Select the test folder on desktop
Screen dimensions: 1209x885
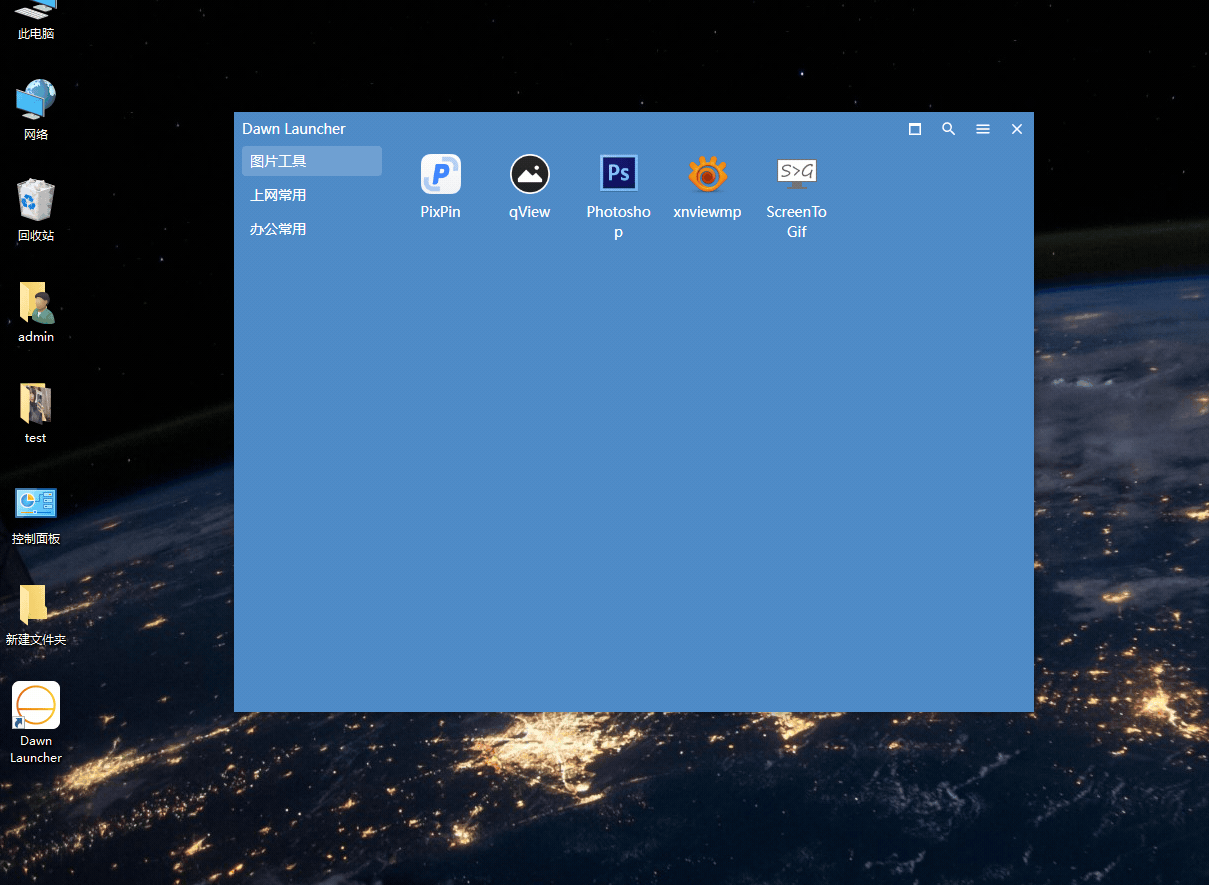36,403
